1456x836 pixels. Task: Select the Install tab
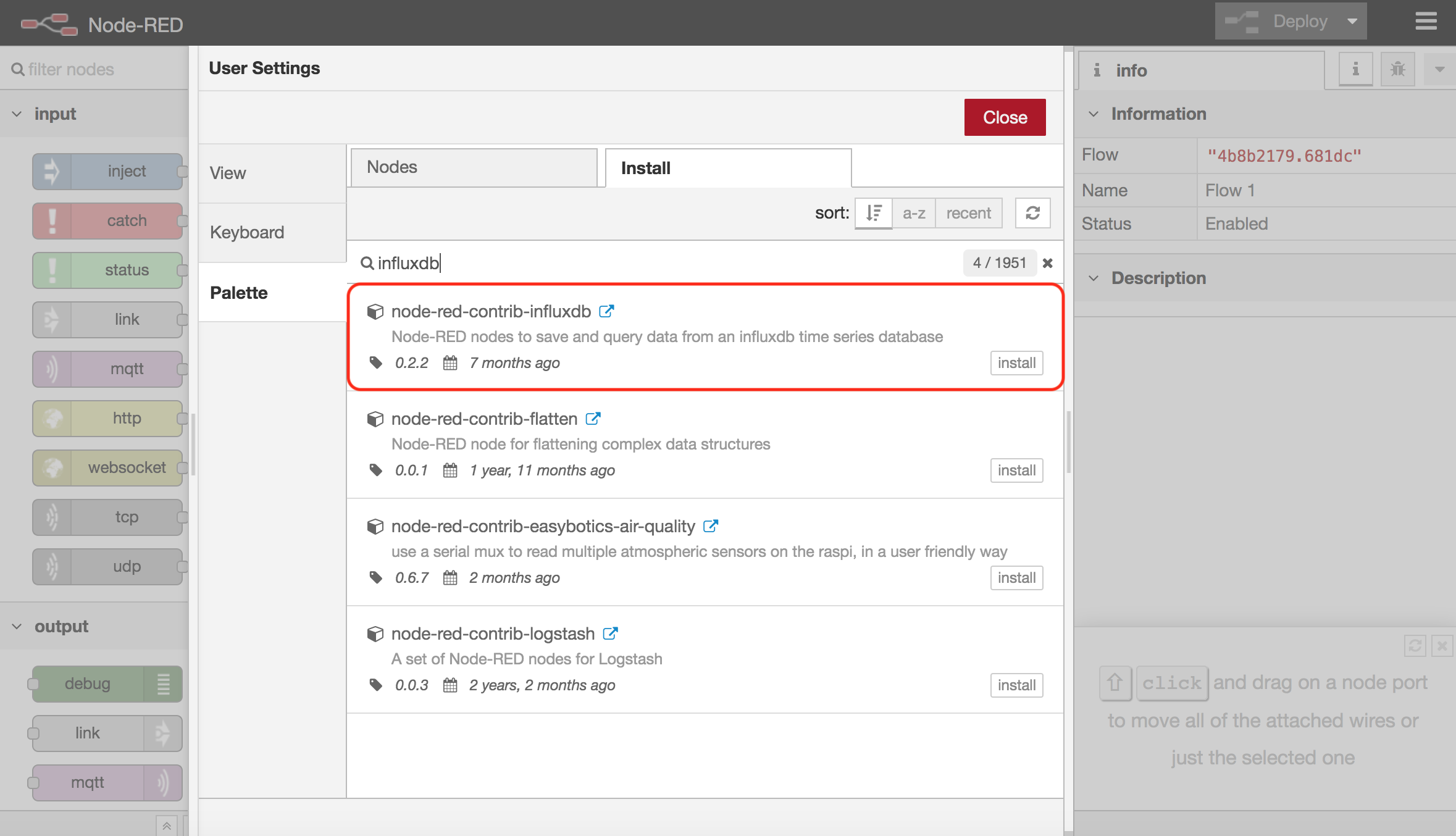(x=728, y=168)
